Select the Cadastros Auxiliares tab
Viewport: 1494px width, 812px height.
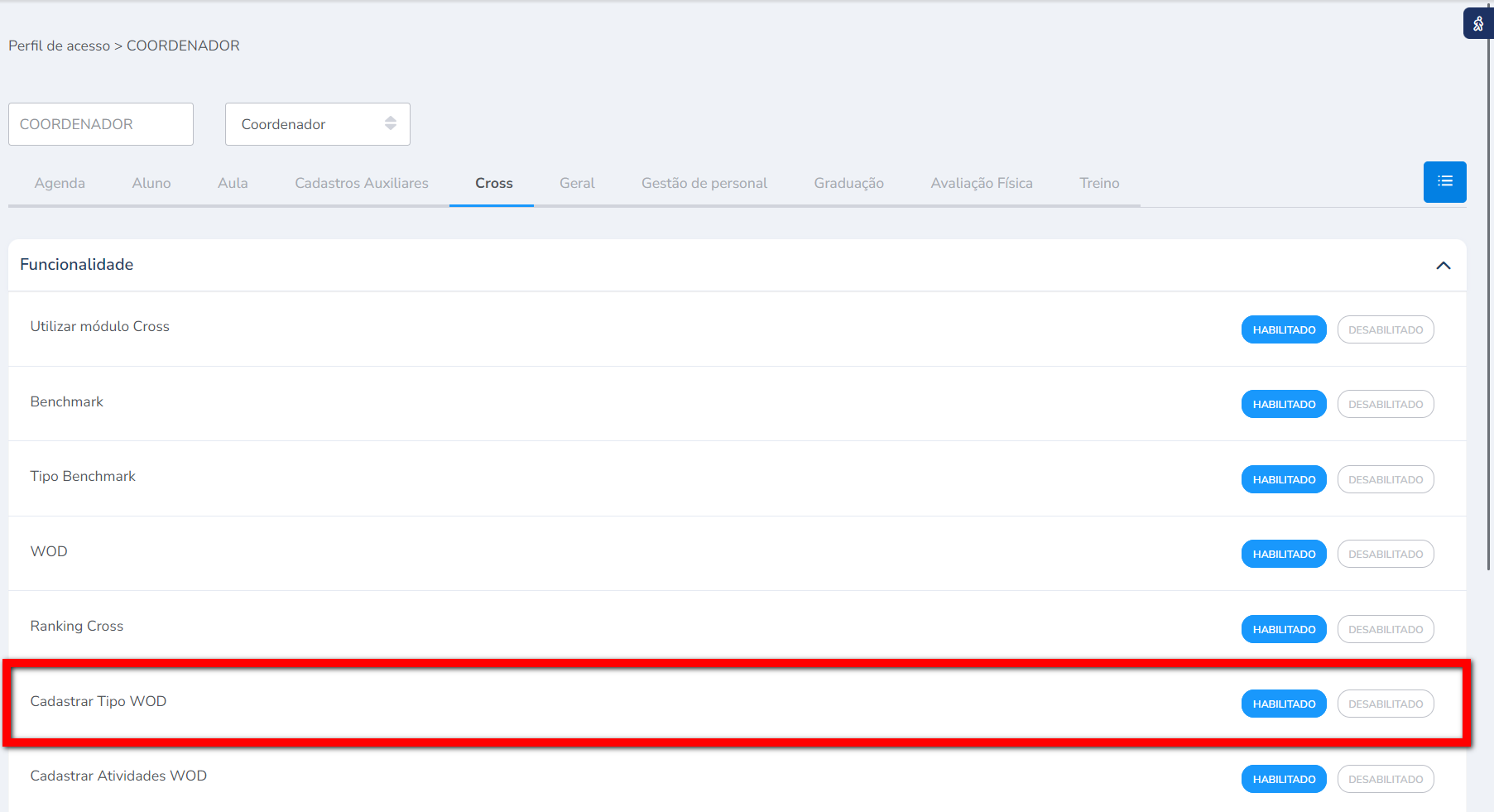pos(362,183)
